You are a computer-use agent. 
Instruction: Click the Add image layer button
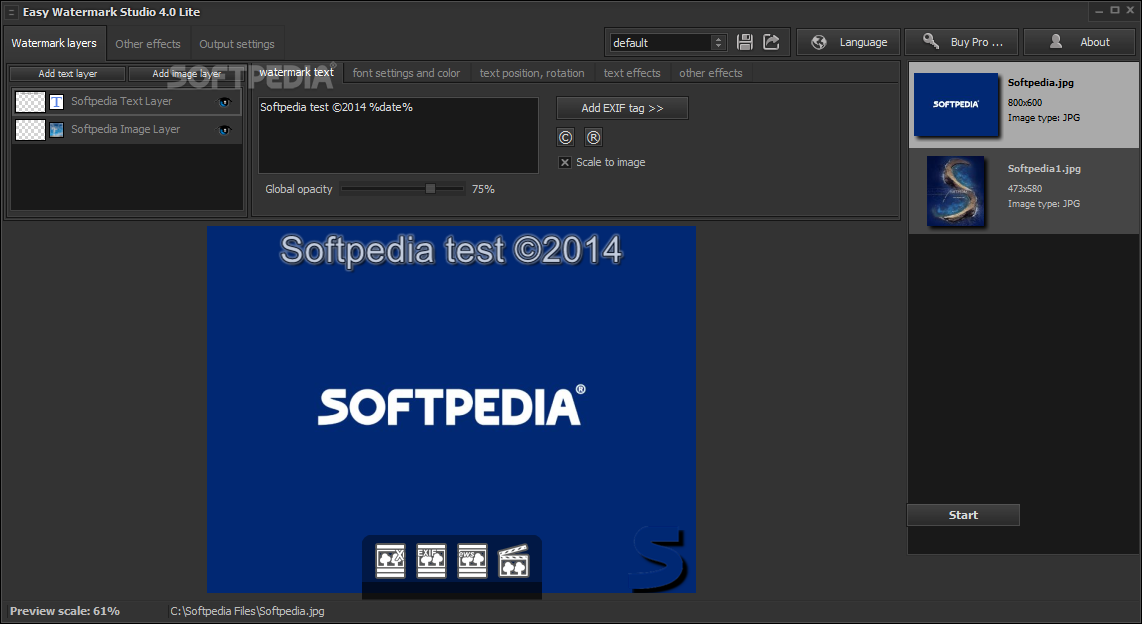click(x=186, y=74)
